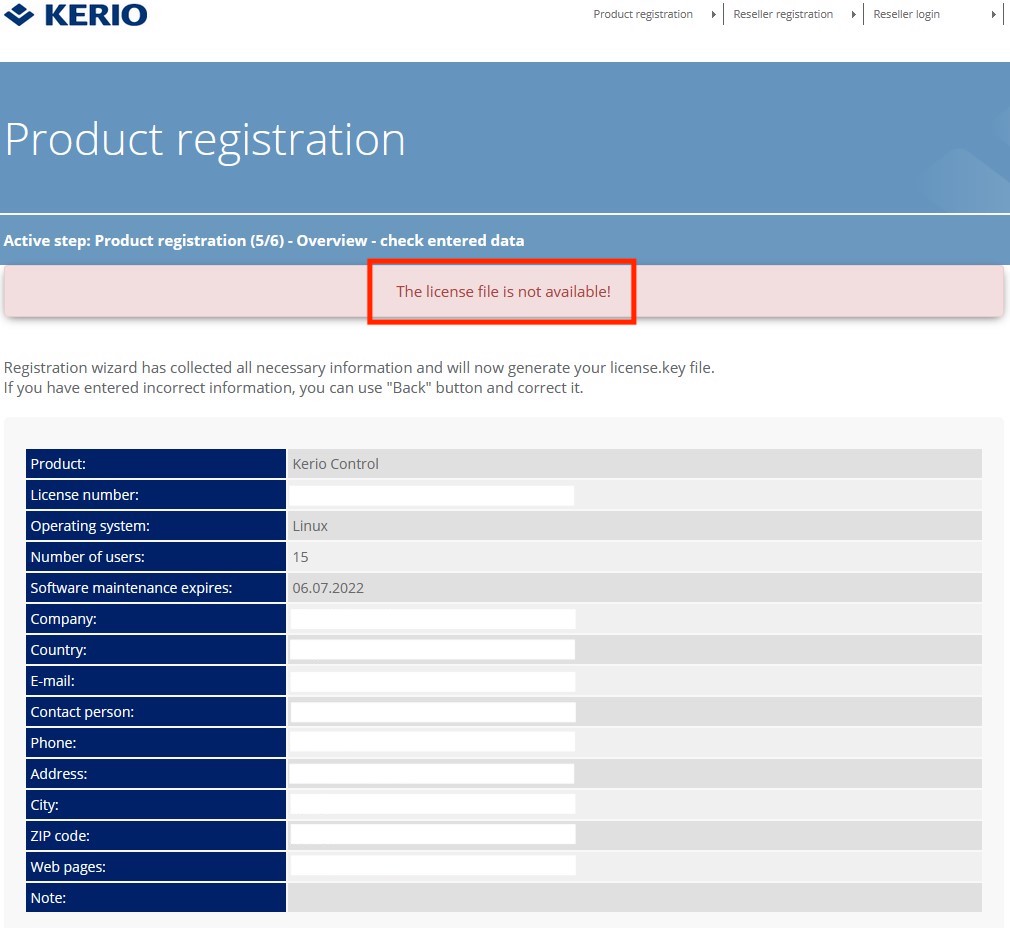The width and height of the screenshot is (1010, 928).
Task: Click the arrow beside Reseller registration
Action: [x=853, y=14]
